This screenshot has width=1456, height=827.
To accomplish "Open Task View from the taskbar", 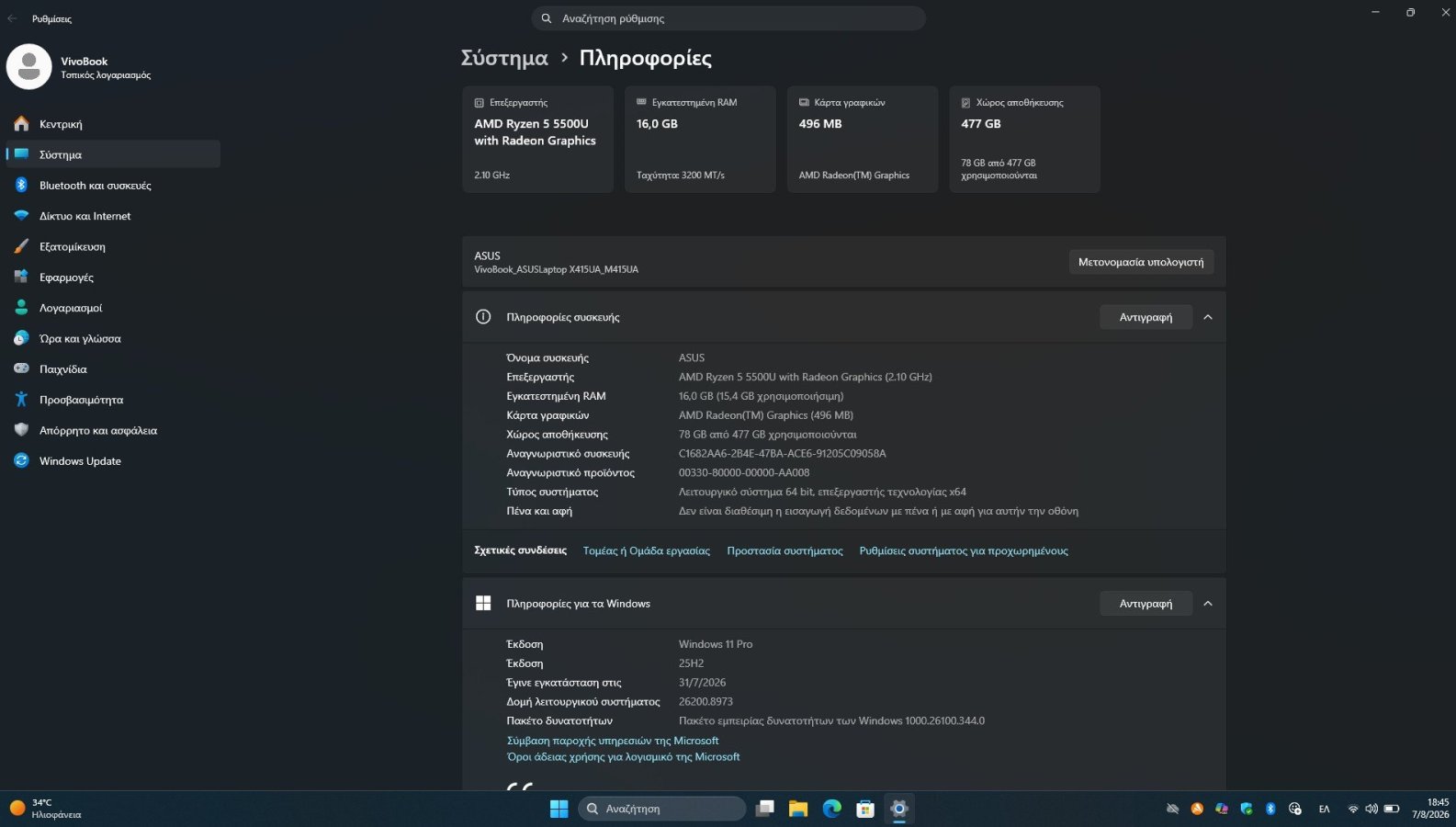I will (x=764, y=809).
